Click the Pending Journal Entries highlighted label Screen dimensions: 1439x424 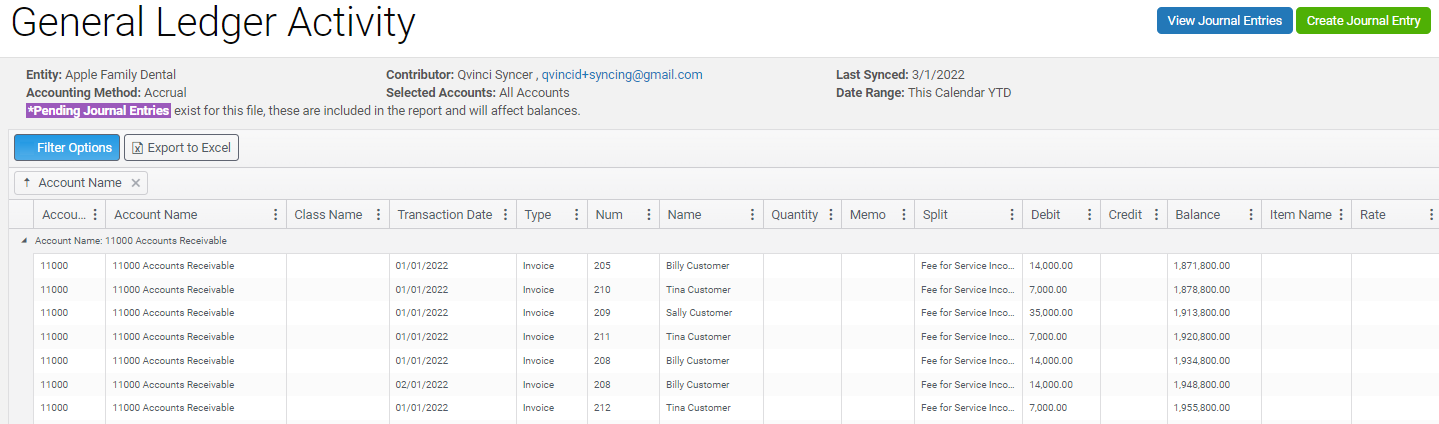(x=98, y=111)
